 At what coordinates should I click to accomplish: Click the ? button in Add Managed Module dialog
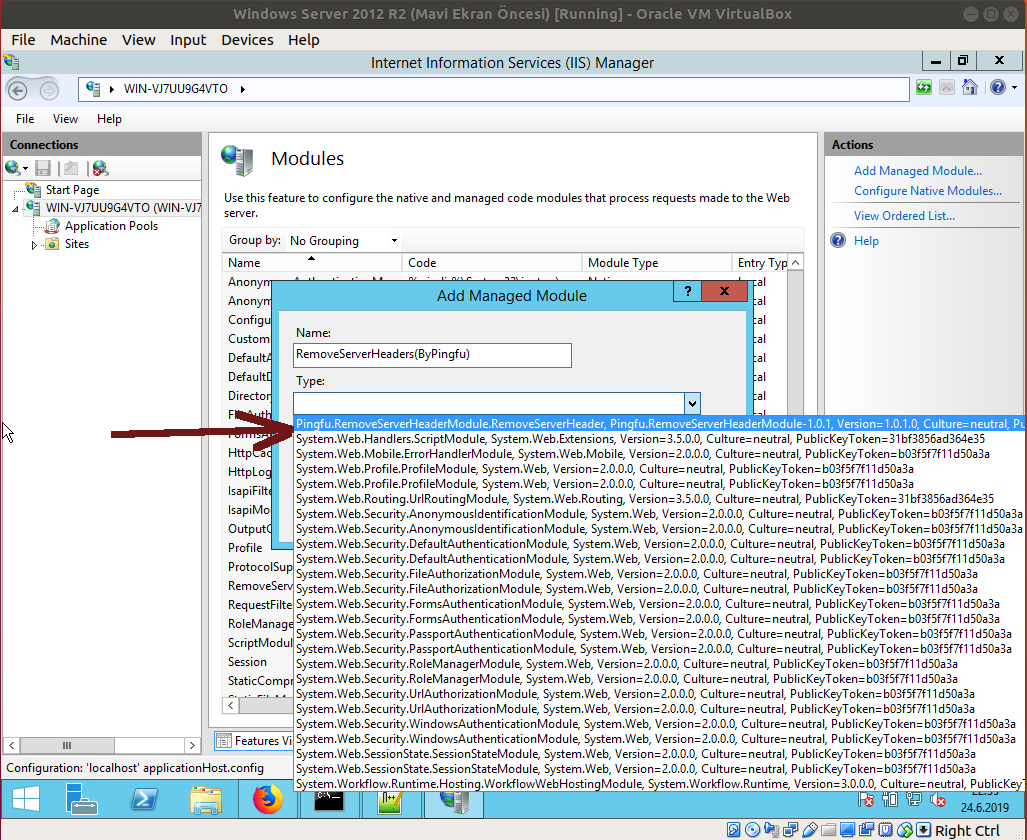coord(688,291)
